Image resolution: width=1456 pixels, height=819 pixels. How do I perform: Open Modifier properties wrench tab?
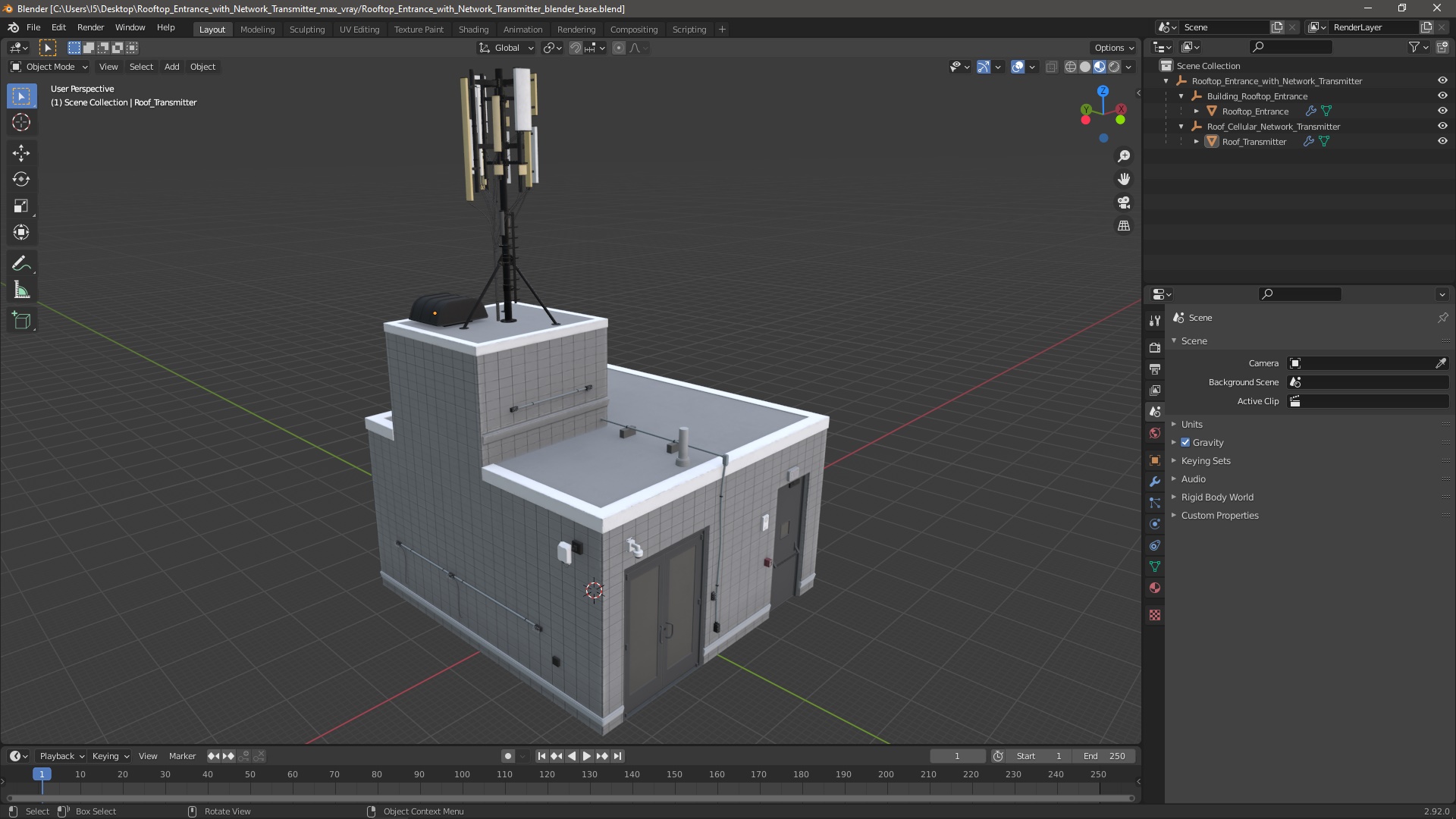[1155, 482]
